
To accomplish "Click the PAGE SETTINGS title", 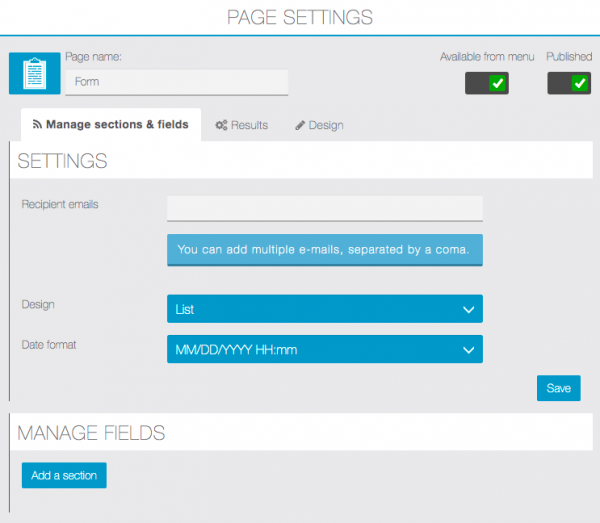I will tap(300, 17).
